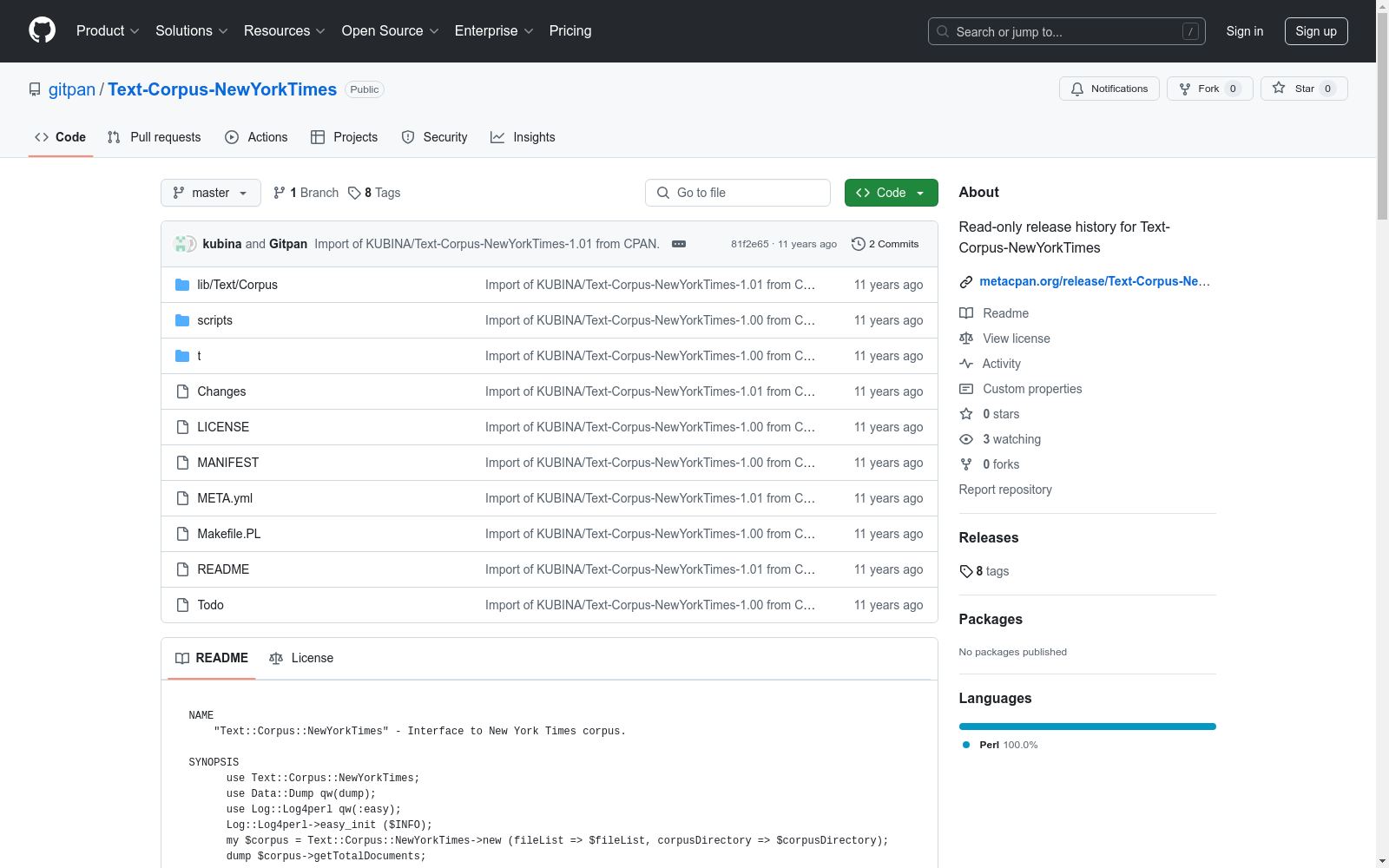
Task: Open the Insights tab
Action: (523, 137)
